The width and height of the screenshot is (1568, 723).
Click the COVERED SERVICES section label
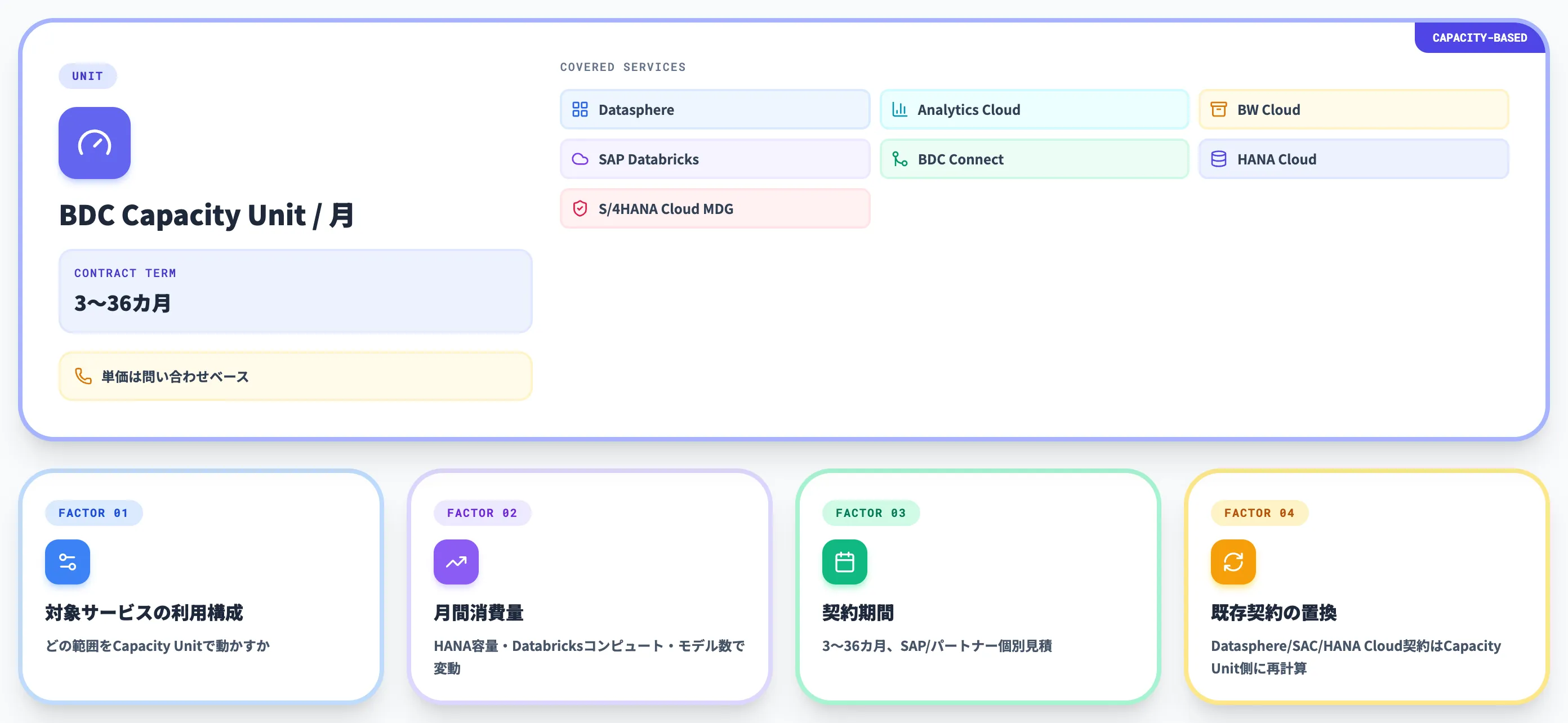(x=623, y=67)
